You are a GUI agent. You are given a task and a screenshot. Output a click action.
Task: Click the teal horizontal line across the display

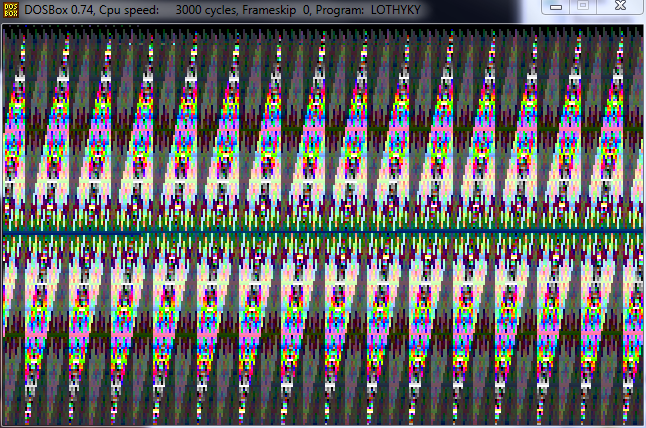pyautogui.click(x=322, y=232)
